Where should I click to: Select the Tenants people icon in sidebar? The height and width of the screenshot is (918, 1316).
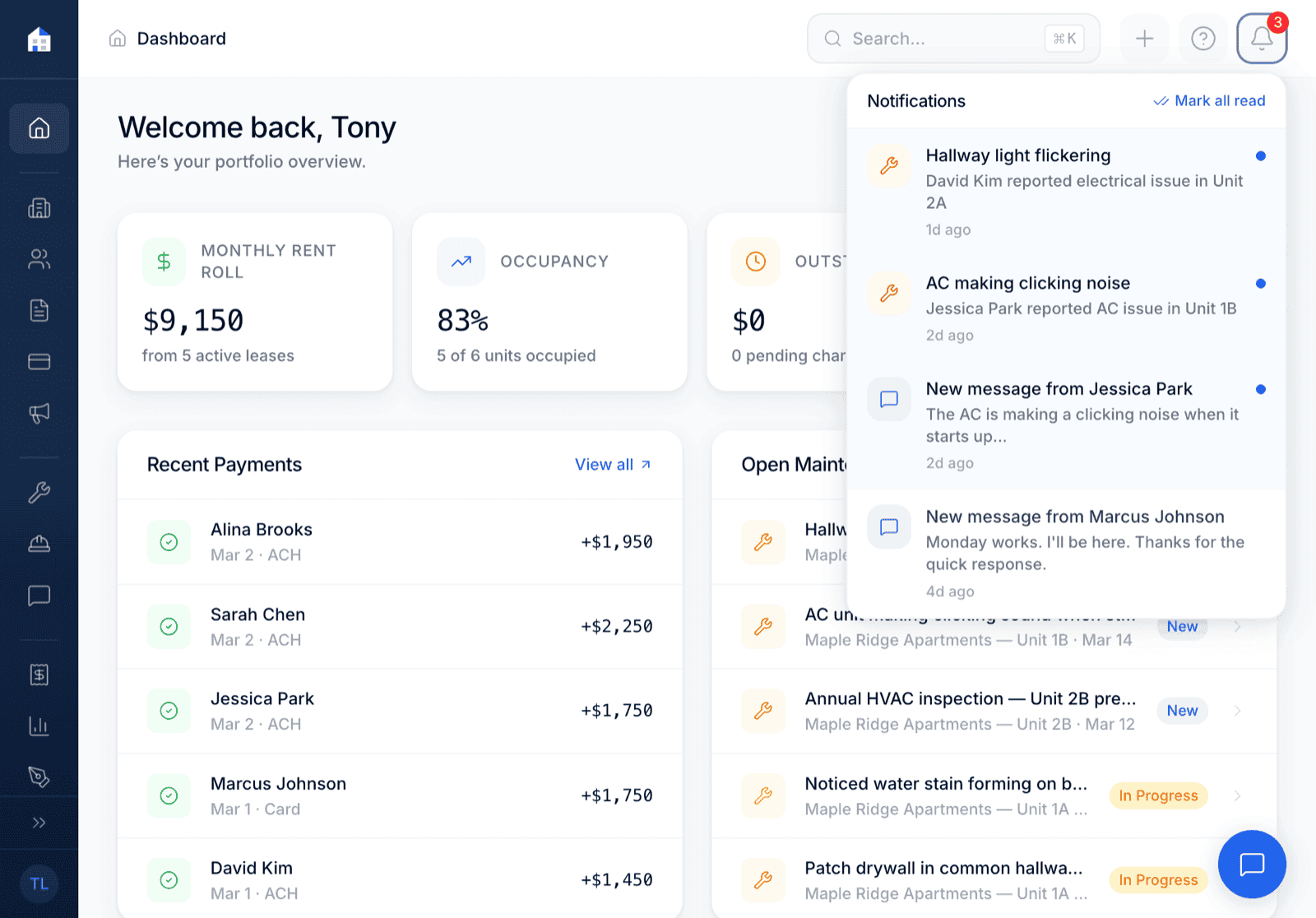pyautogui.click(x=39, y=259)
